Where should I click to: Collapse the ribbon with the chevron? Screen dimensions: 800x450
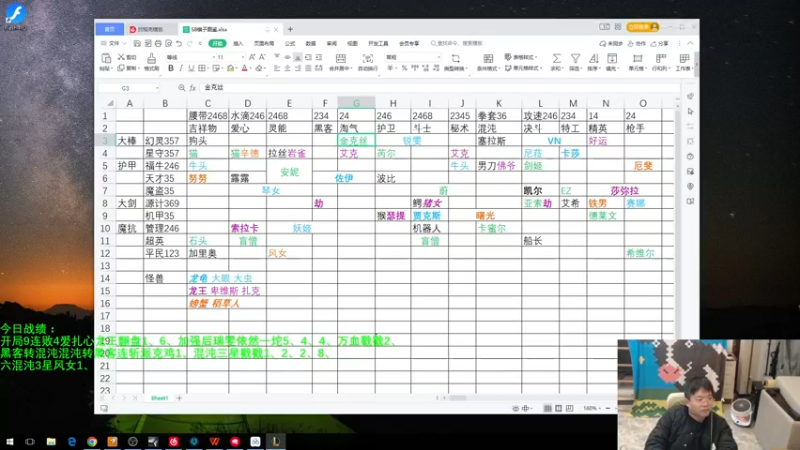tap(690, 43)
